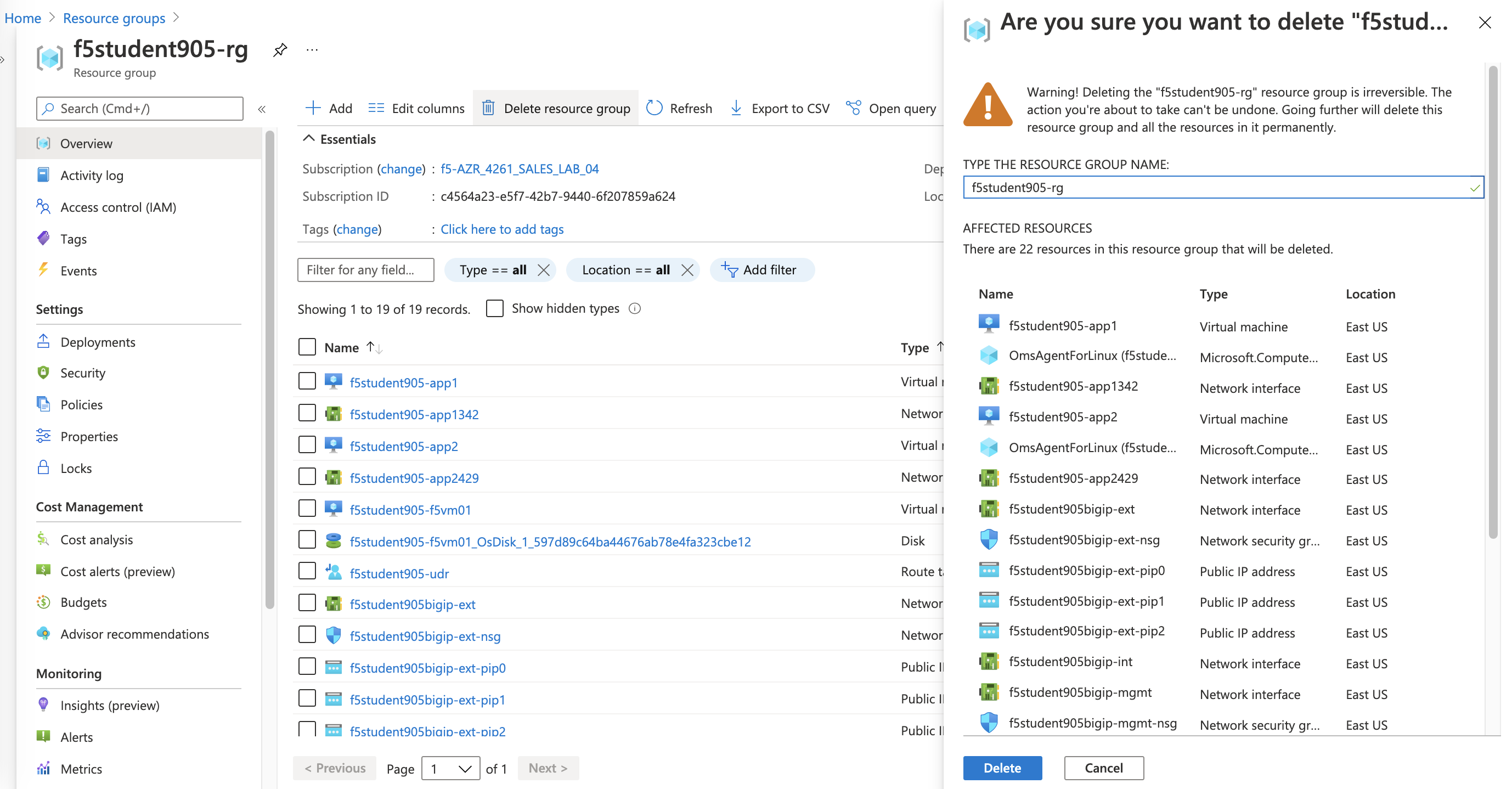Pin the f5student905-rg resource group
Screen dimensions: 1512x789
point(280,50)
